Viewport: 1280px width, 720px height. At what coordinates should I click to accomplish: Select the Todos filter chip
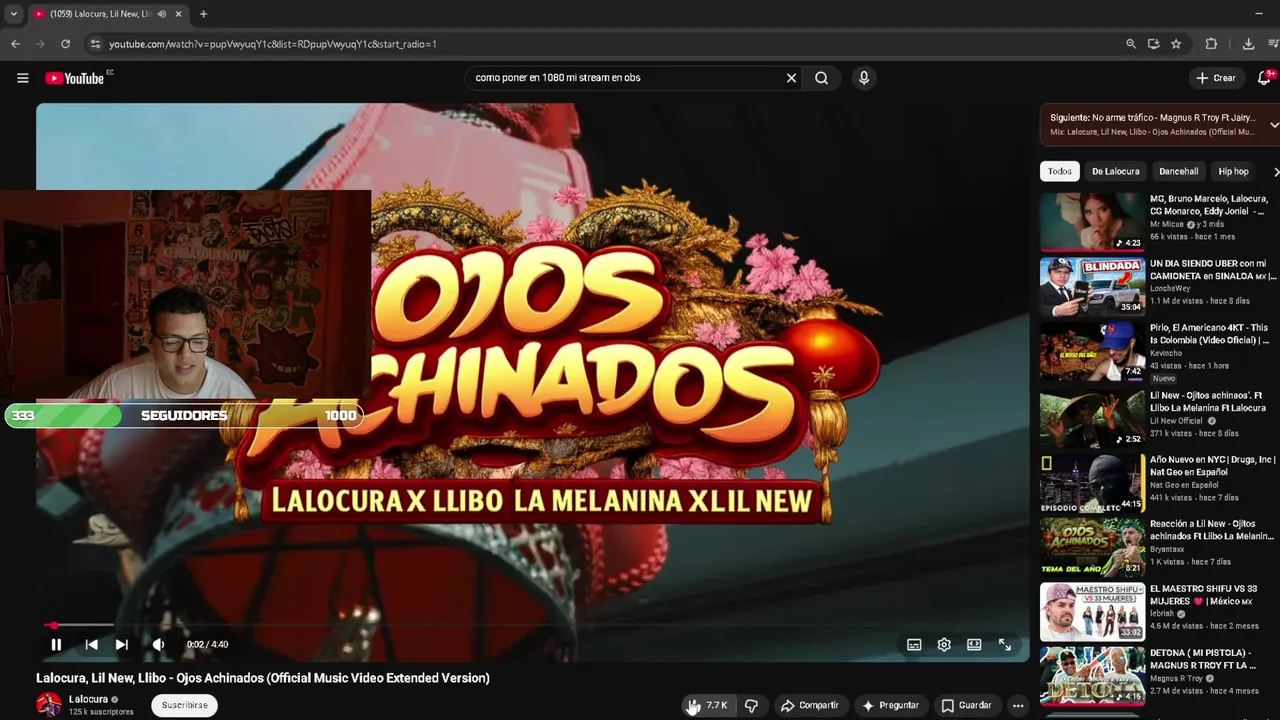click(1060, 171)
